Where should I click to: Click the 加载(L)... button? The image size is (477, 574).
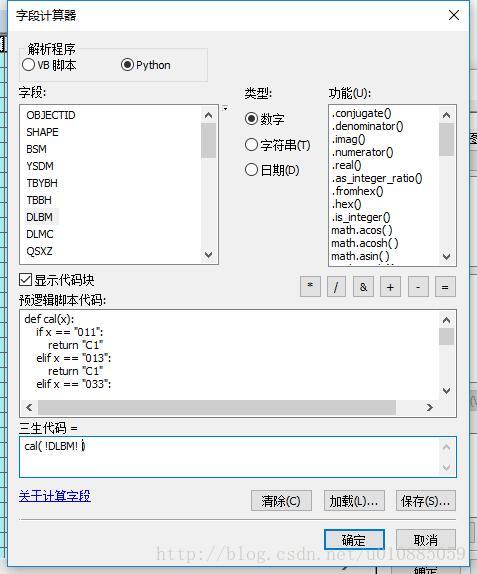tap(354, 500)
